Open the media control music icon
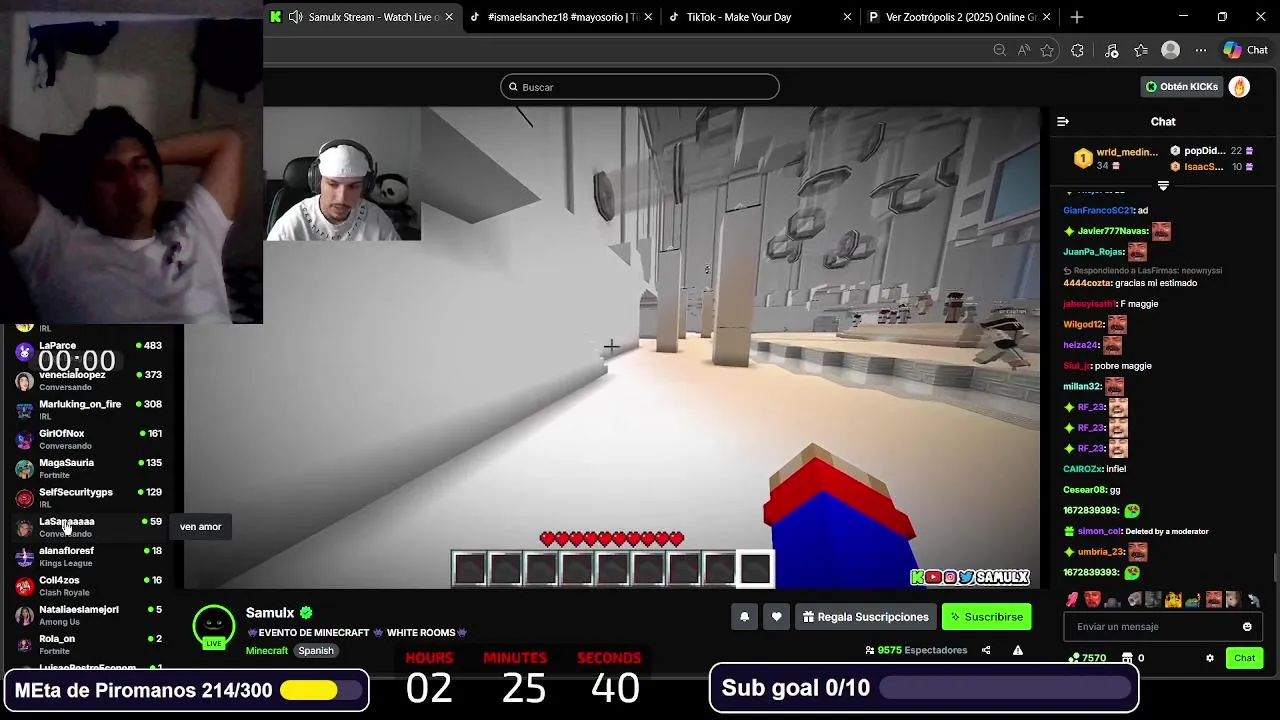1280x720 pixels. 1111,50
